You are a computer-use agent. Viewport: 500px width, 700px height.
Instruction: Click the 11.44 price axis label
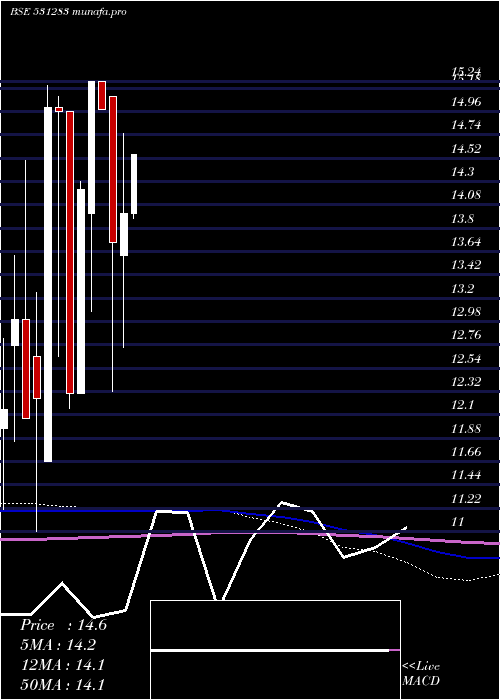(x=466, y=475)
